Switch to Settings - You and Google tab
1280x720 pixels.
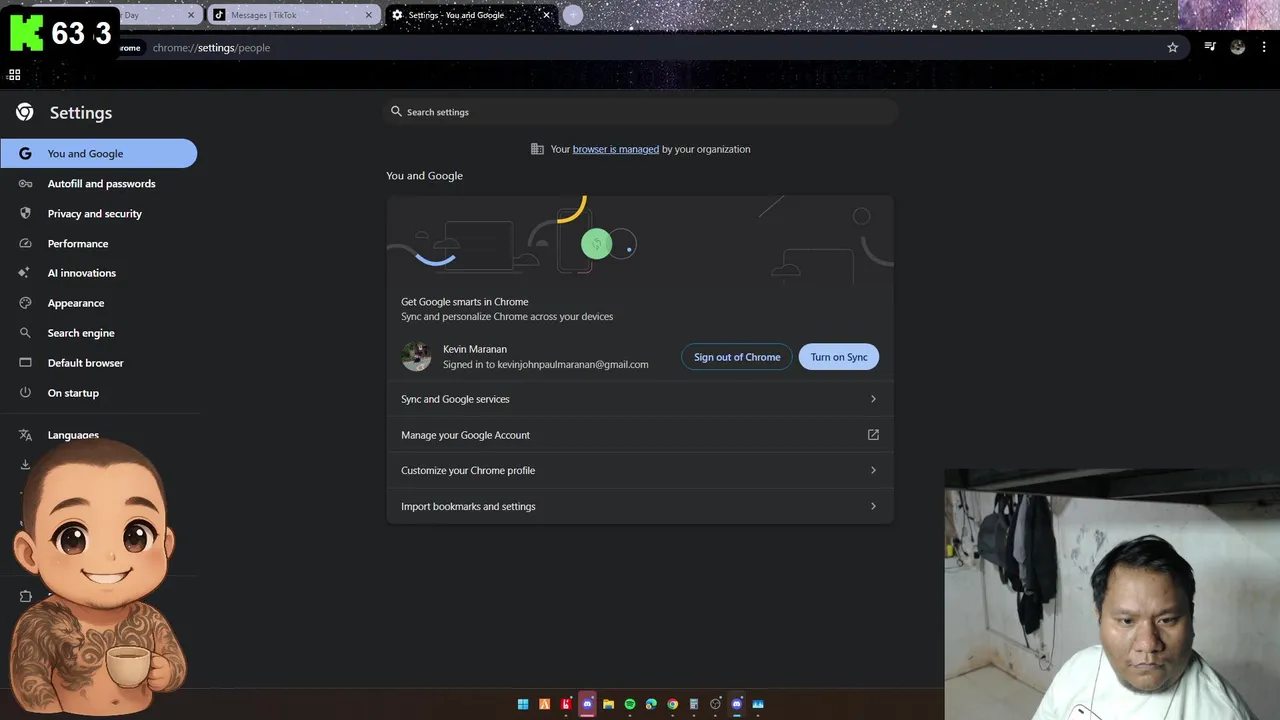(470, 15)
